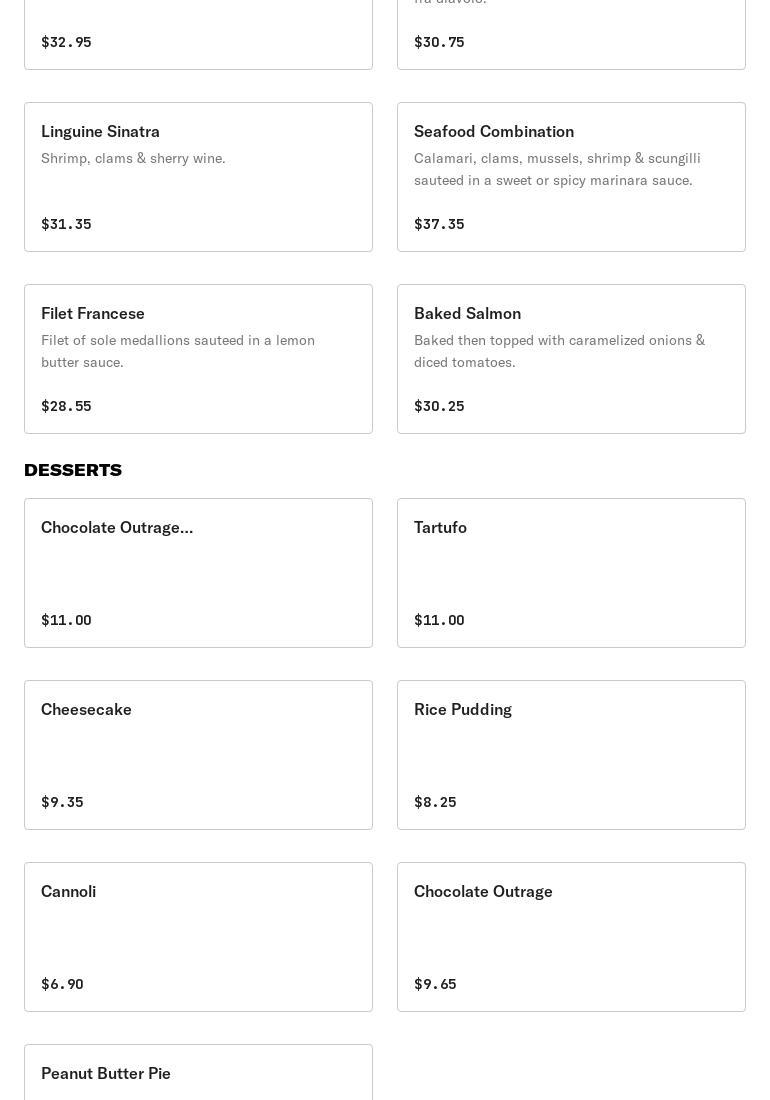
Task: Add Cheesecake from the desserts list
Action: 198,755
